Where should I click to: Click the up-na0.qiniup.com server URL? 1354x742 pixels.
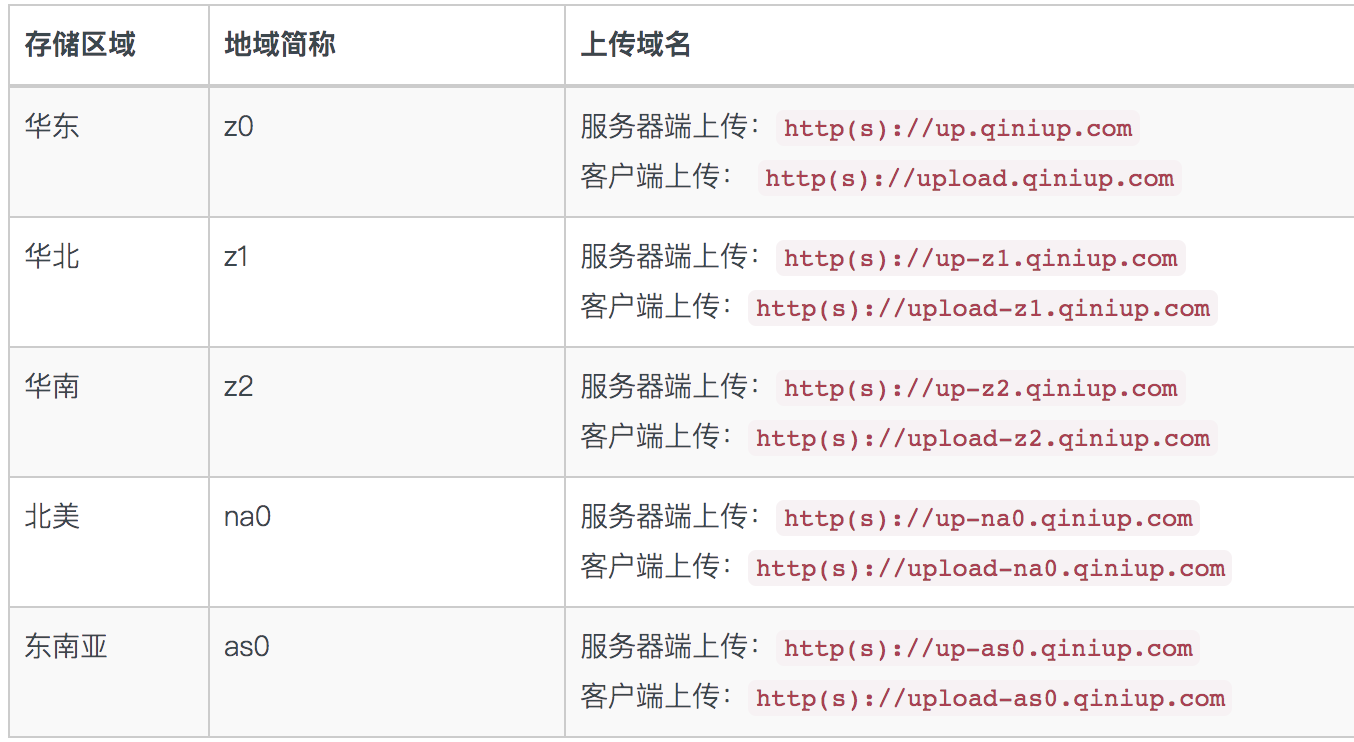(x=987, y=519)
